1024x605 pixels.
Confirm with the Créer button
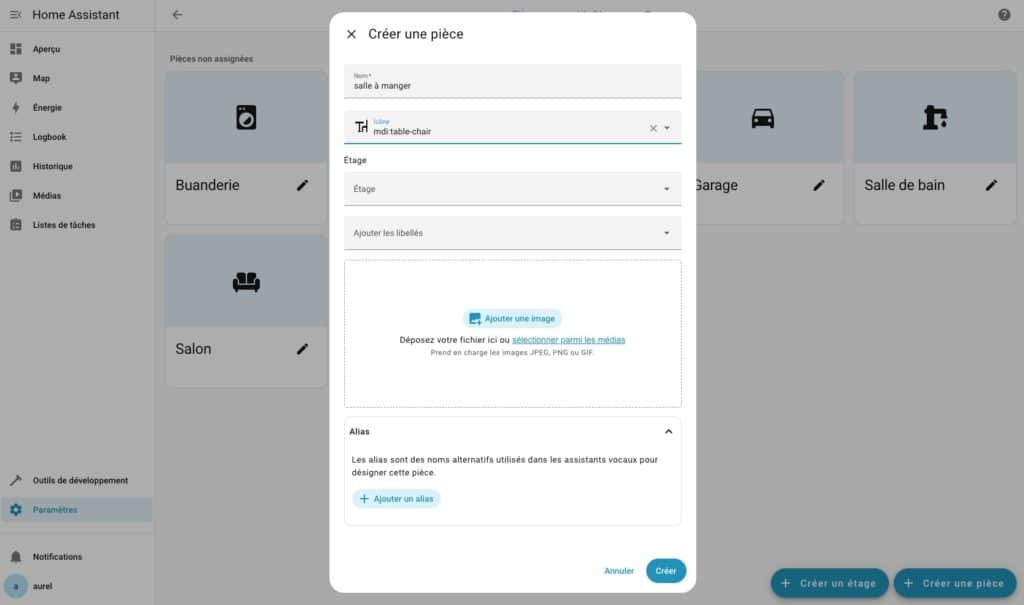pos(665,570)
